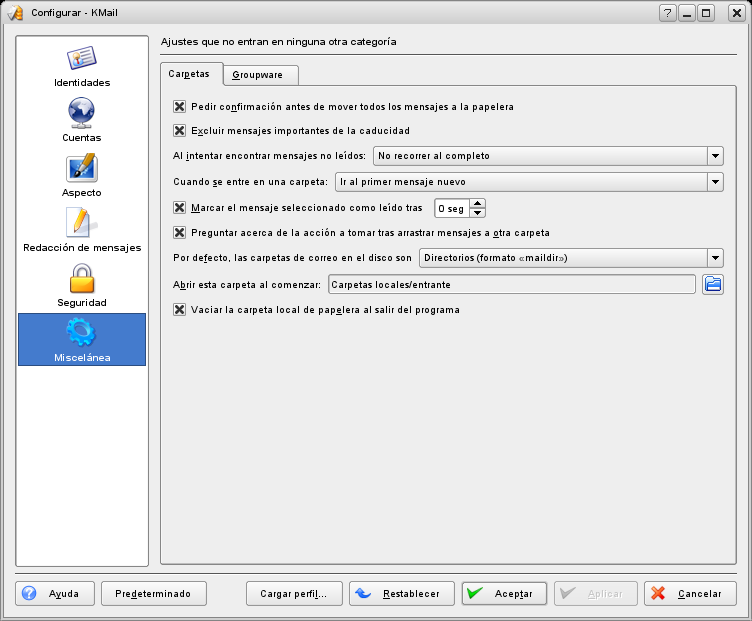Select the Carpetas tab
Viewport: 752px width, 621px height.
pyautogui.click(x=190, y=75)
